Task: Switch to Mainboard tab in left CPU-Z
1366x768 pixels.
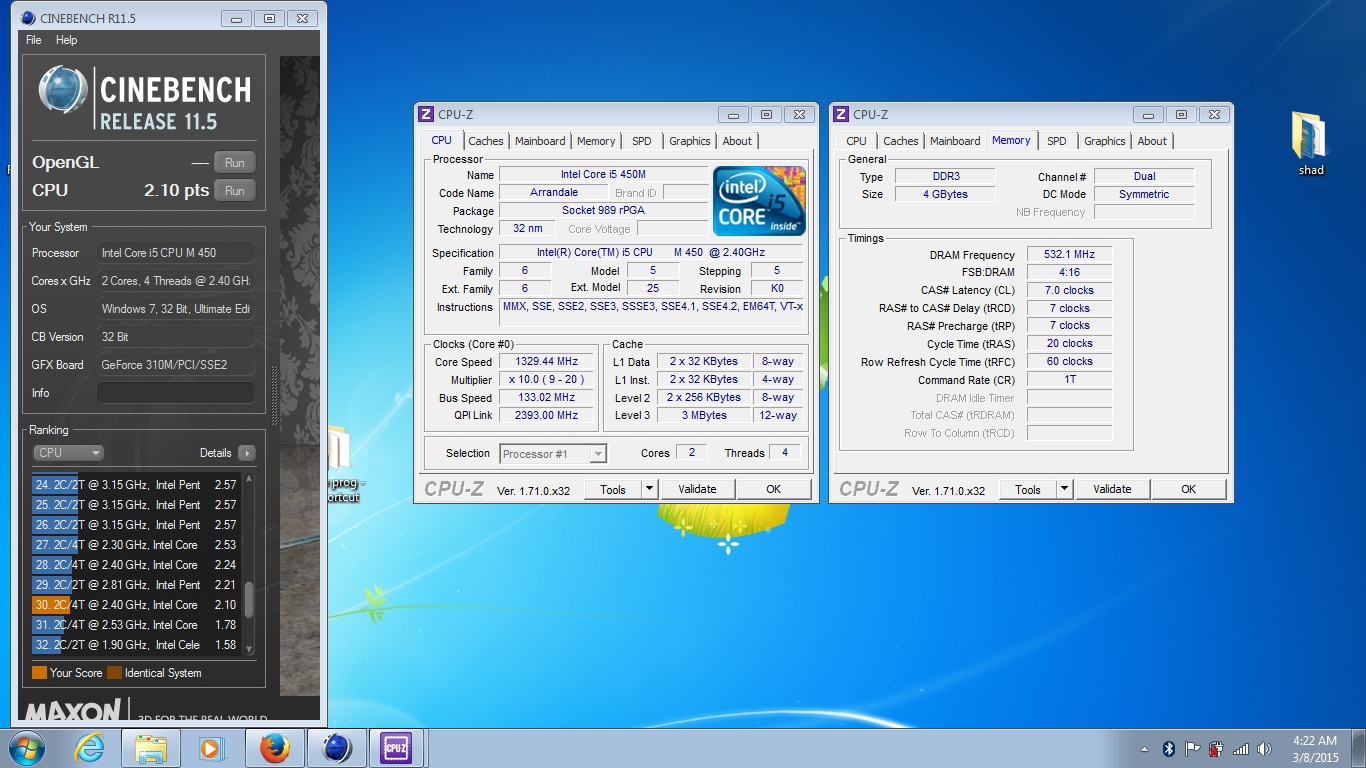Action: [540, 141]
